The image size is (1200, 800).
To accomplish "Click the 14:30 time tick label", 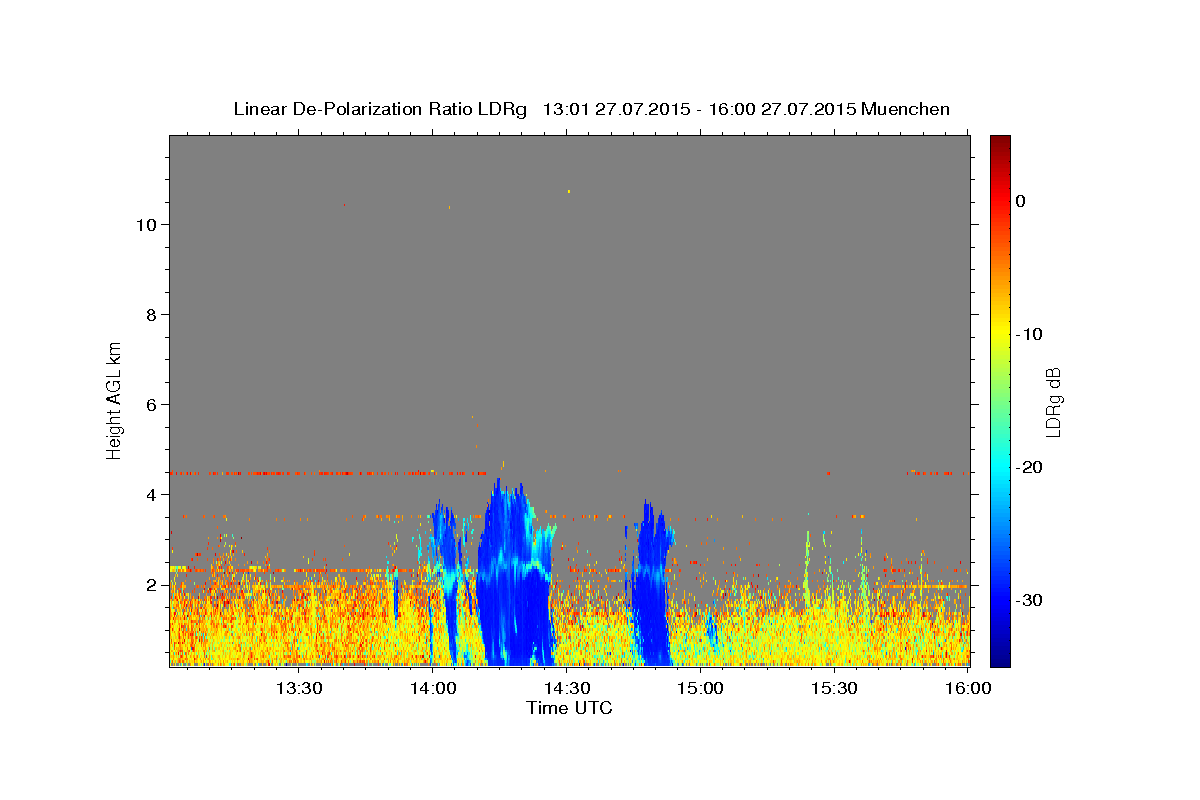I will [x=566, y=689].
